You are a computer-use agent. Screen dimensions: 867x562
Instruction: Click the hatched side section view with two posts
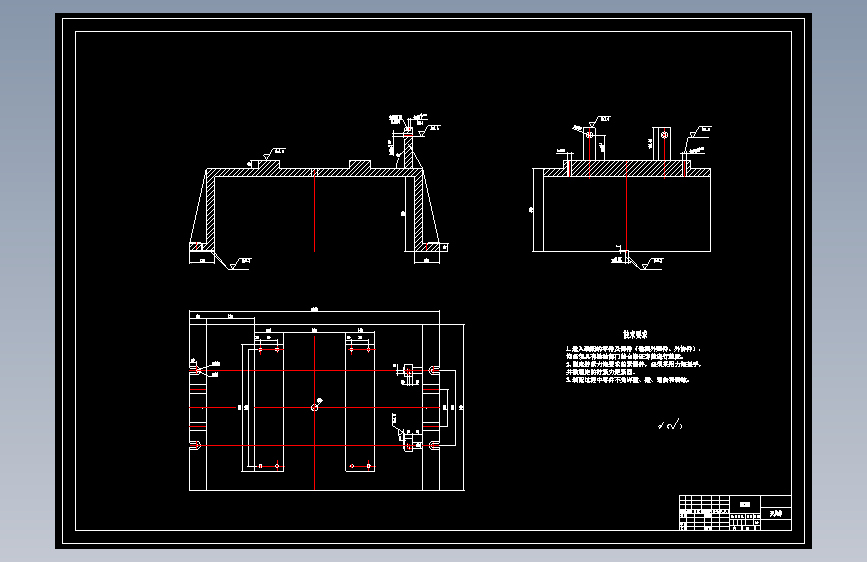tap(622, 193)
